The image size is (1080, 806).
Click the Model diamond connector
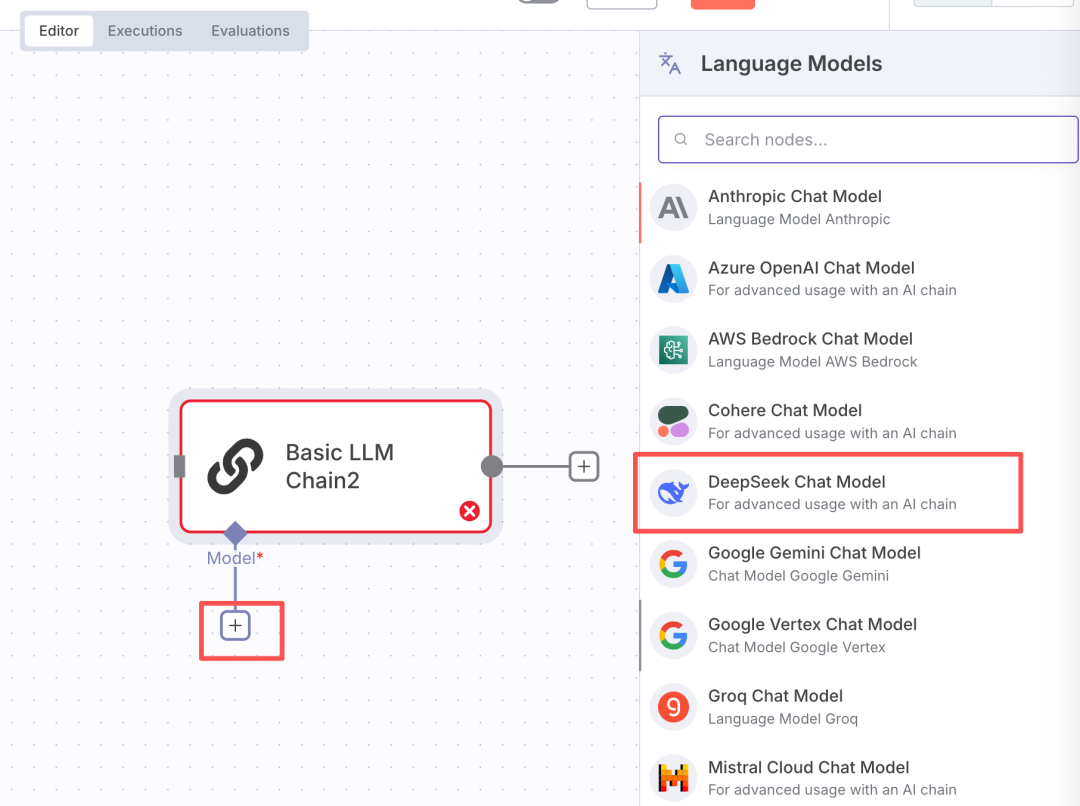[x=236, y=533]
